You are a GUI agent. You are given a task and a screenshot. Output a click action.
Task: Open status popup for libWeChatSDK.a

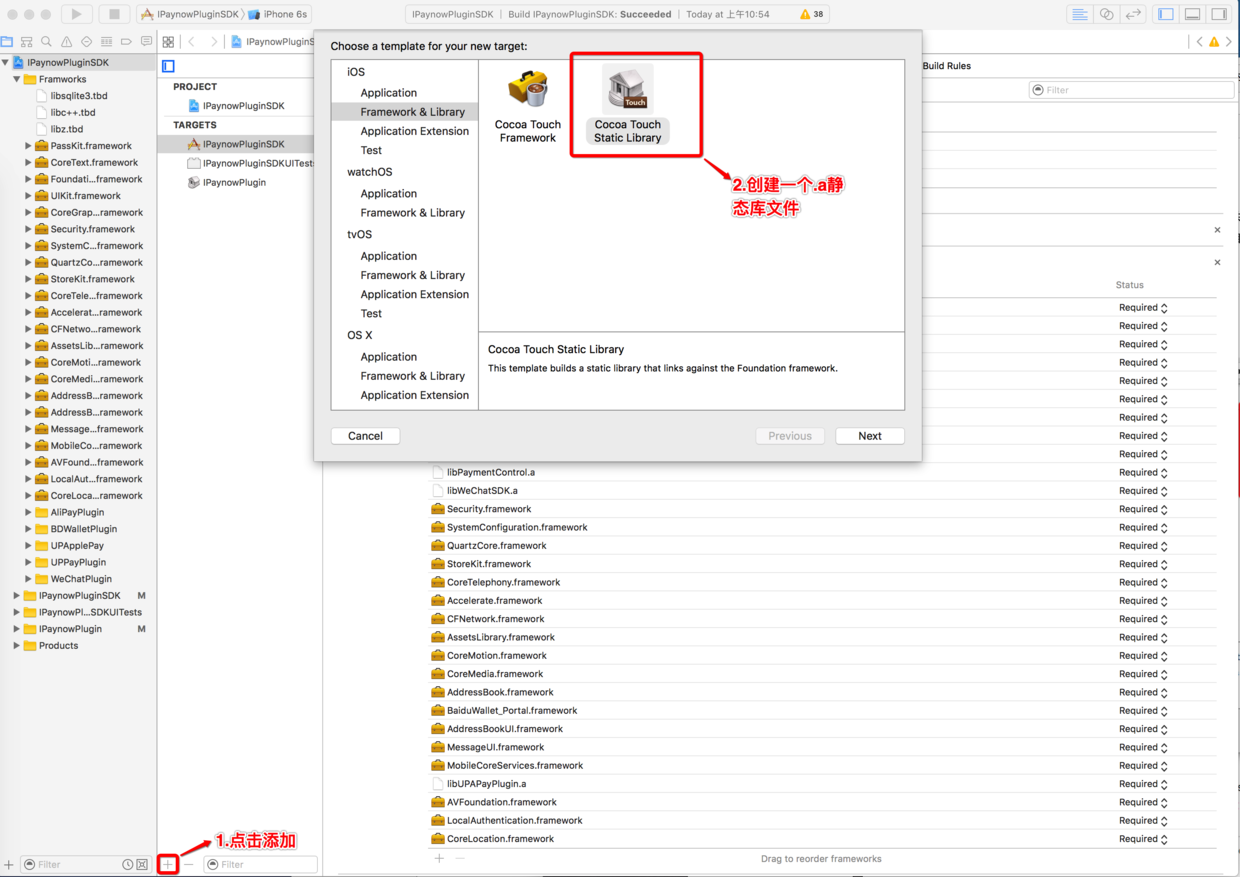click(1143, 491)
